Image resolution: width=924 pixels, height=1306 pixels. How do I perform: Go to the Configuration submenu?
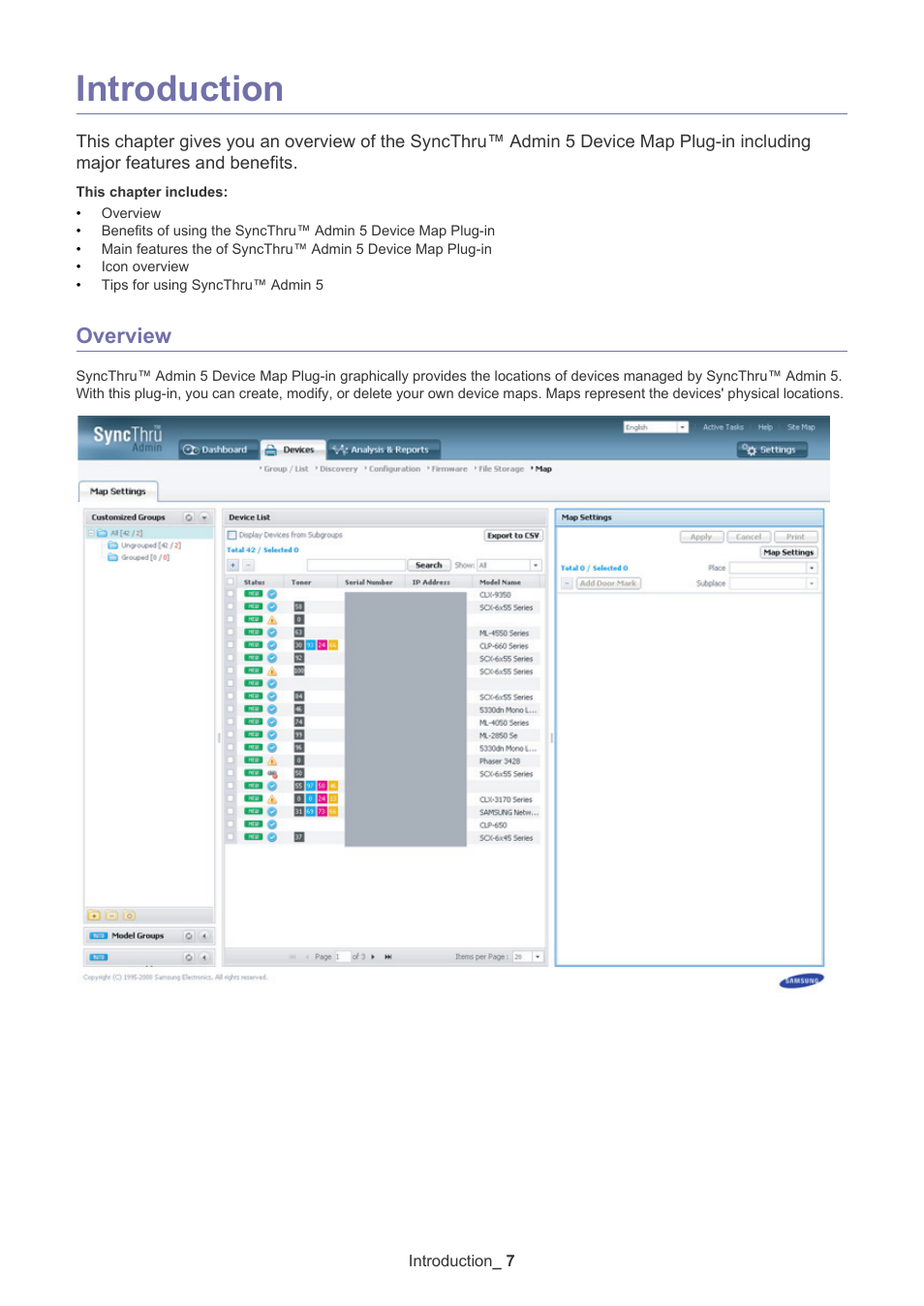click(392, 469)
